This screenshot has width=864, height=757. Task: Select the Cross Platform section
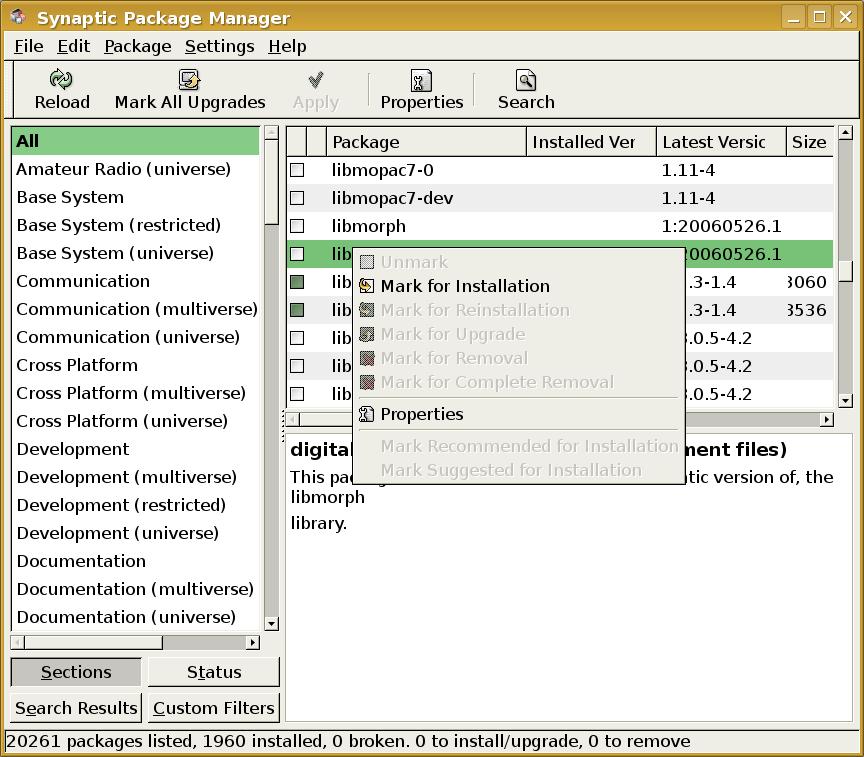[x=77, y=365]
